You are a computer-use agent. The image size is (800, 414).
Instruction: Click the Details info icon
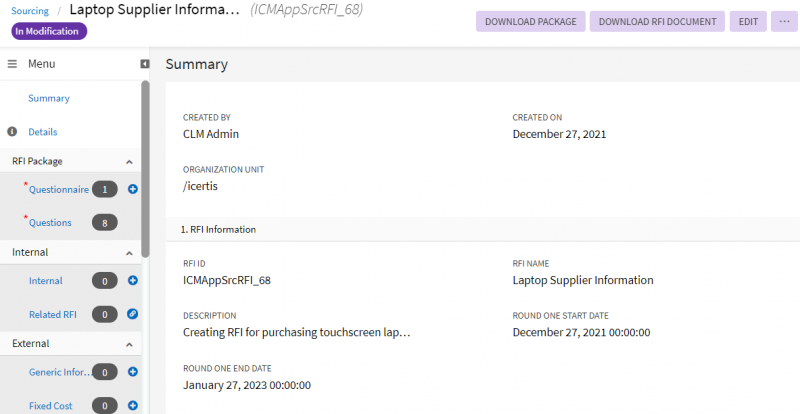point(12,132)
